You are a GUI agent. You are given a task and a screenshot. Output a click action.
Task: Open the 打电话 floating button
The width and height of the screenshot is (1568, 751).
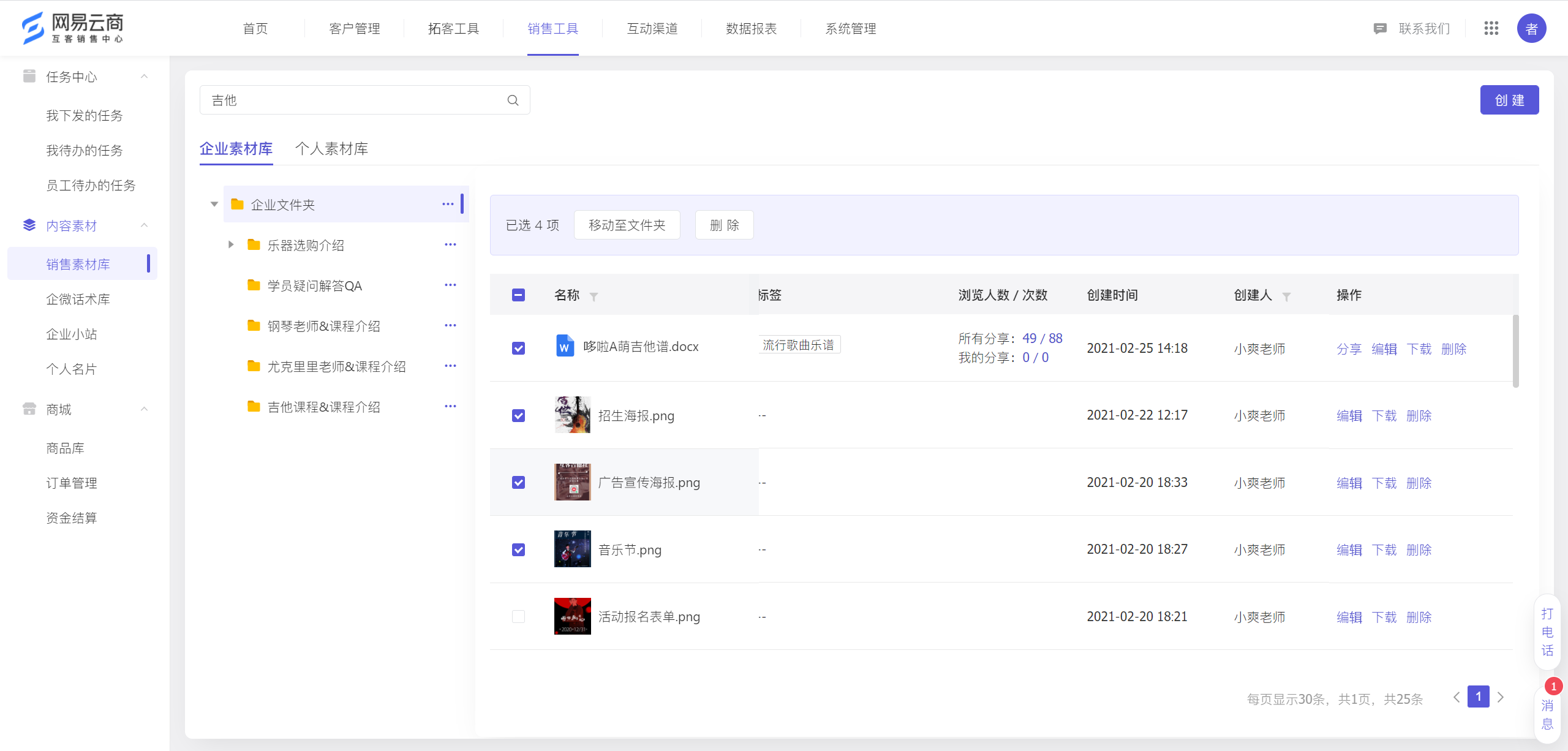point(1547,632)
